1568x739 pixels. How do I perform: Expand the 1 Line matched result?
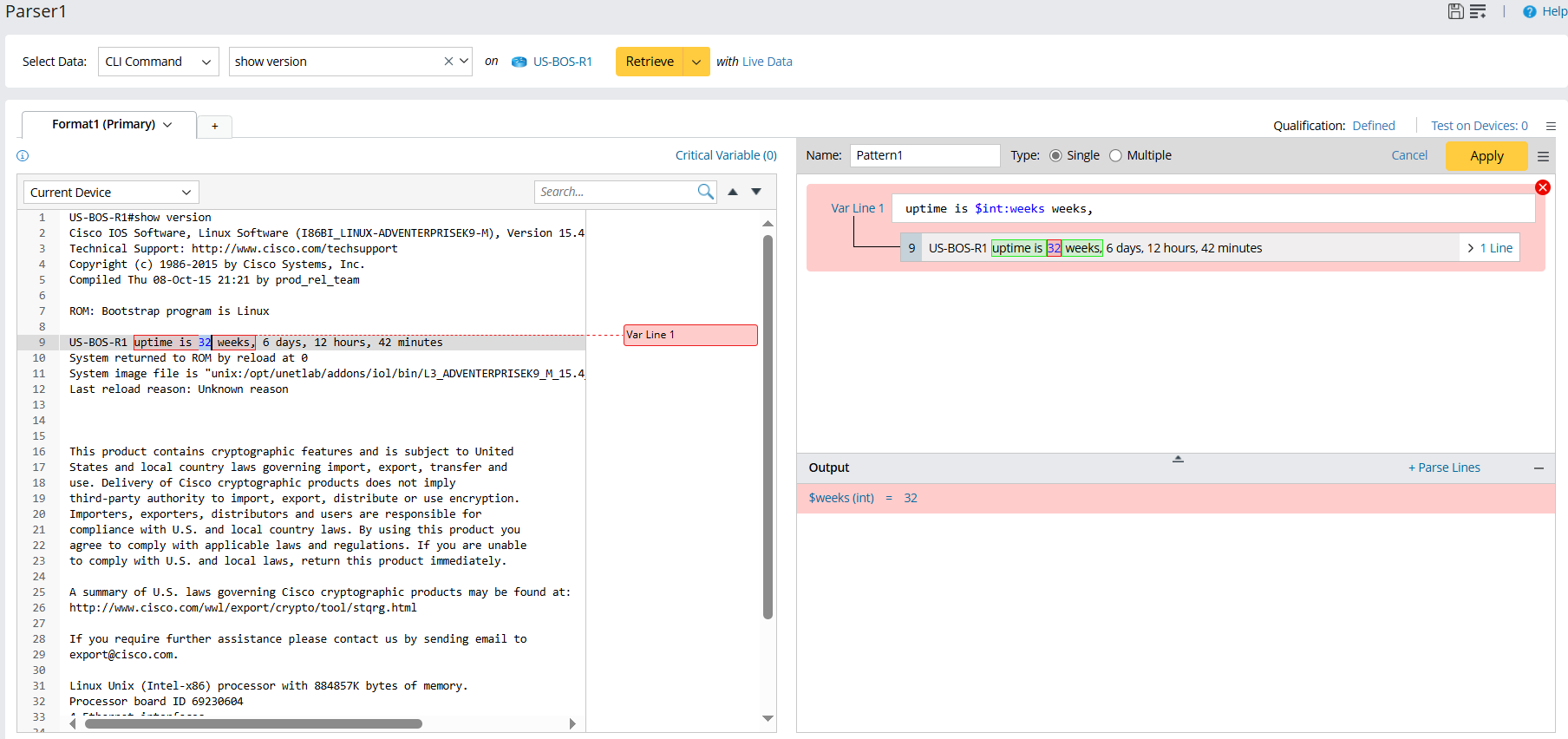coord(1490,248)
